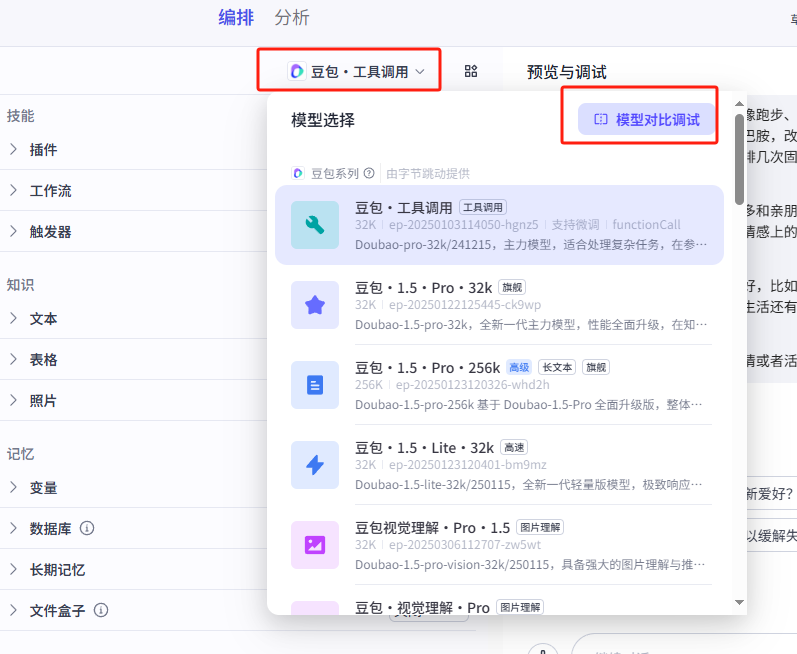Click the 预览与调试 panel heading
The image size is (797, 654).
(x=567, y=72)
